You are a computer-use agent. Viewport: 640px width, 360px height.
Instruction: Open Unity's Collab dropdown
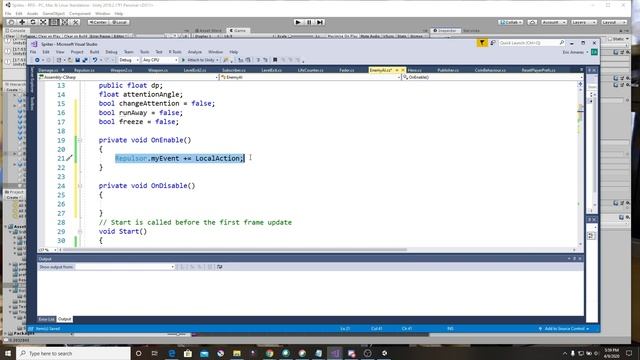click(511, 22)
